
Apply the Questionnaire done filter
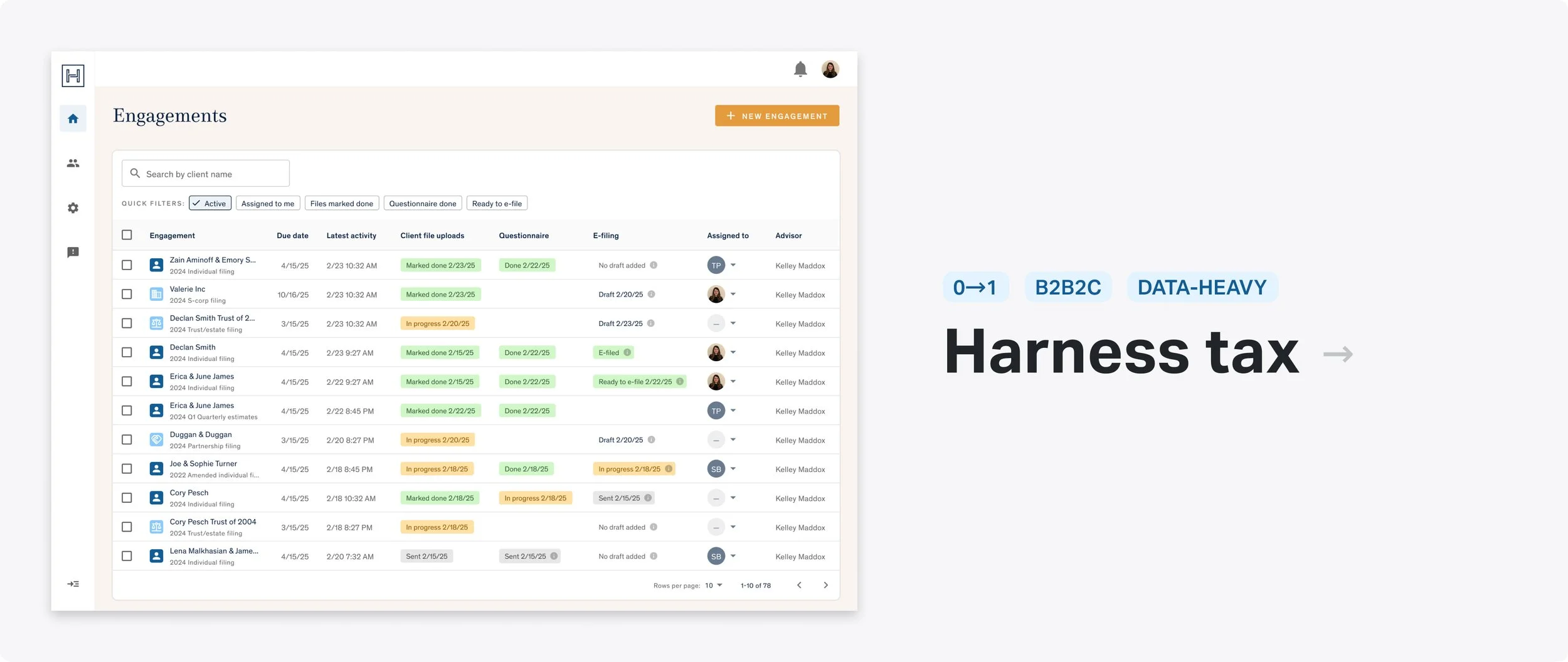(423, 203)
